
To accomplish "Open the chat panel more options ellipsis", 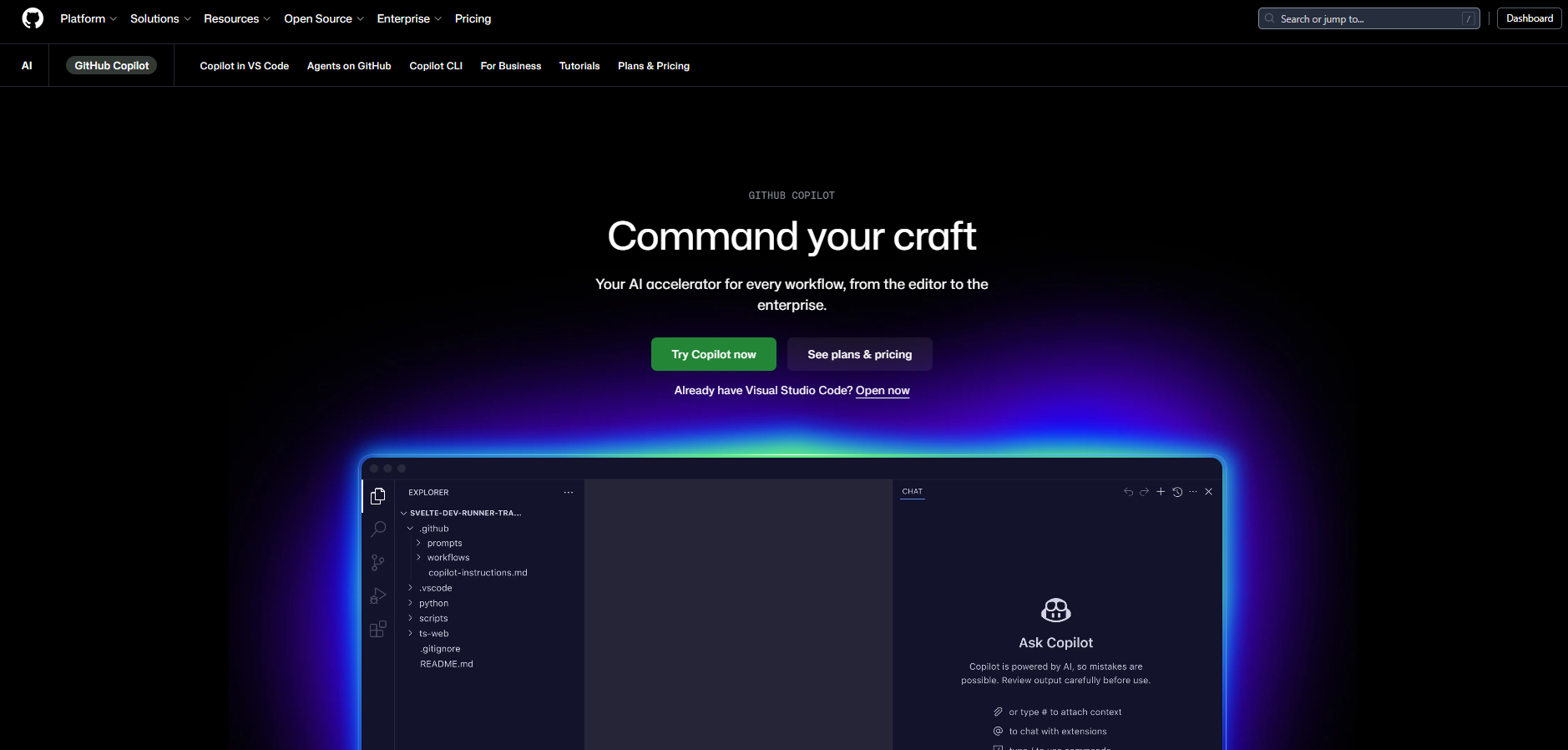I will pyautogui.click(x=1193, y=492).
